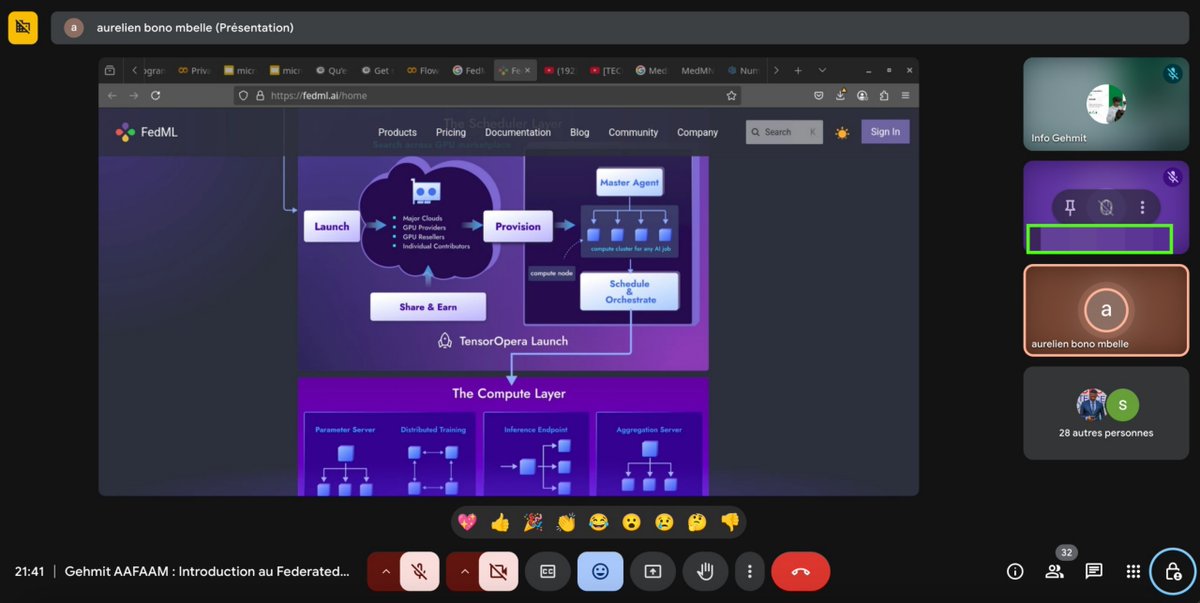Click browser forward arrow in shared screen

pyautogui.click(x=133, y=96)
